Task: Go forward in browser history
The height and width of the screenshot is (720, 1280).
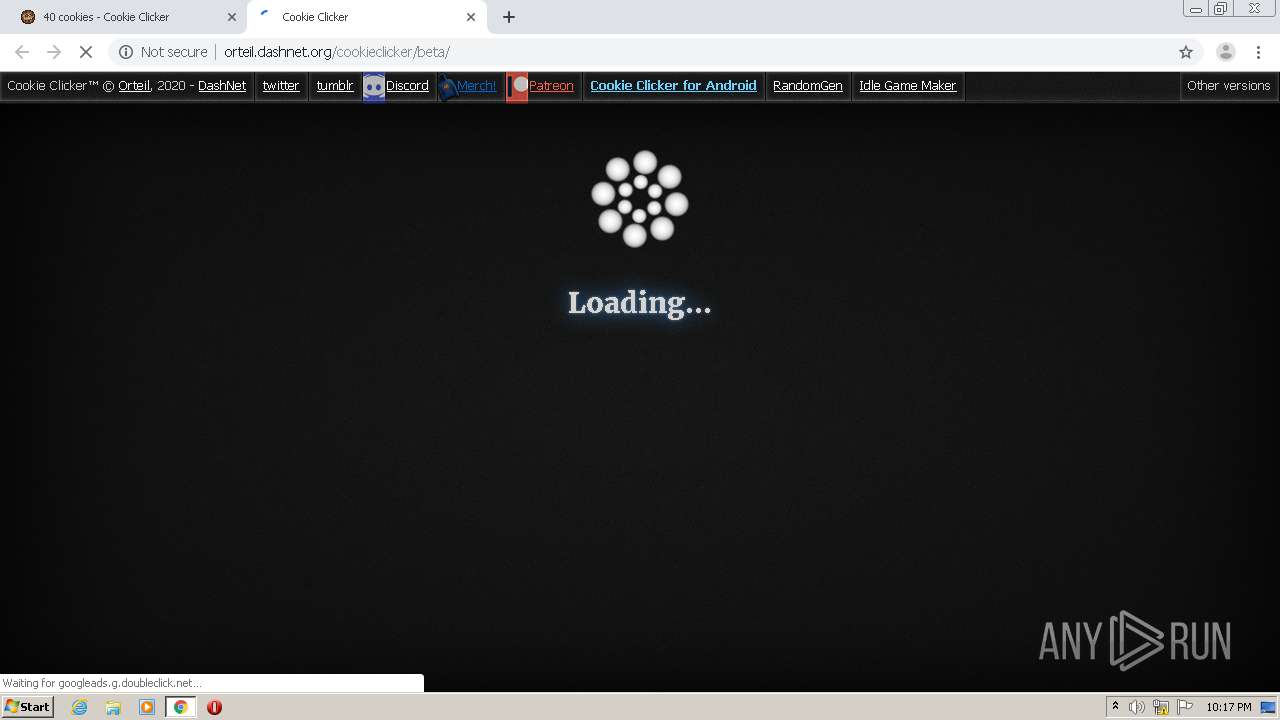Action: coord(54,52)
